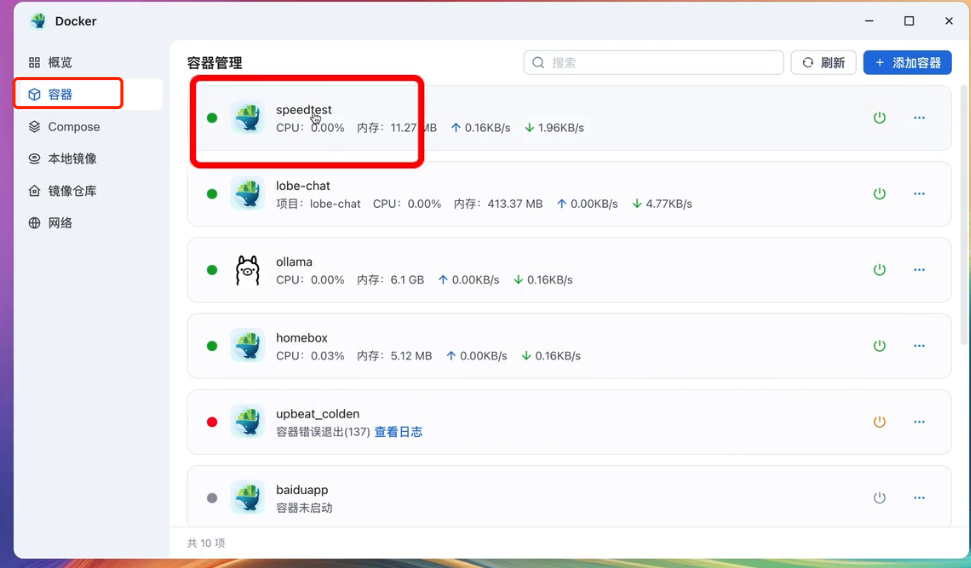The image size is (971, 568).
Task: Click the Compose layers icon in sidebar
Action: click(x=34, y=126)
